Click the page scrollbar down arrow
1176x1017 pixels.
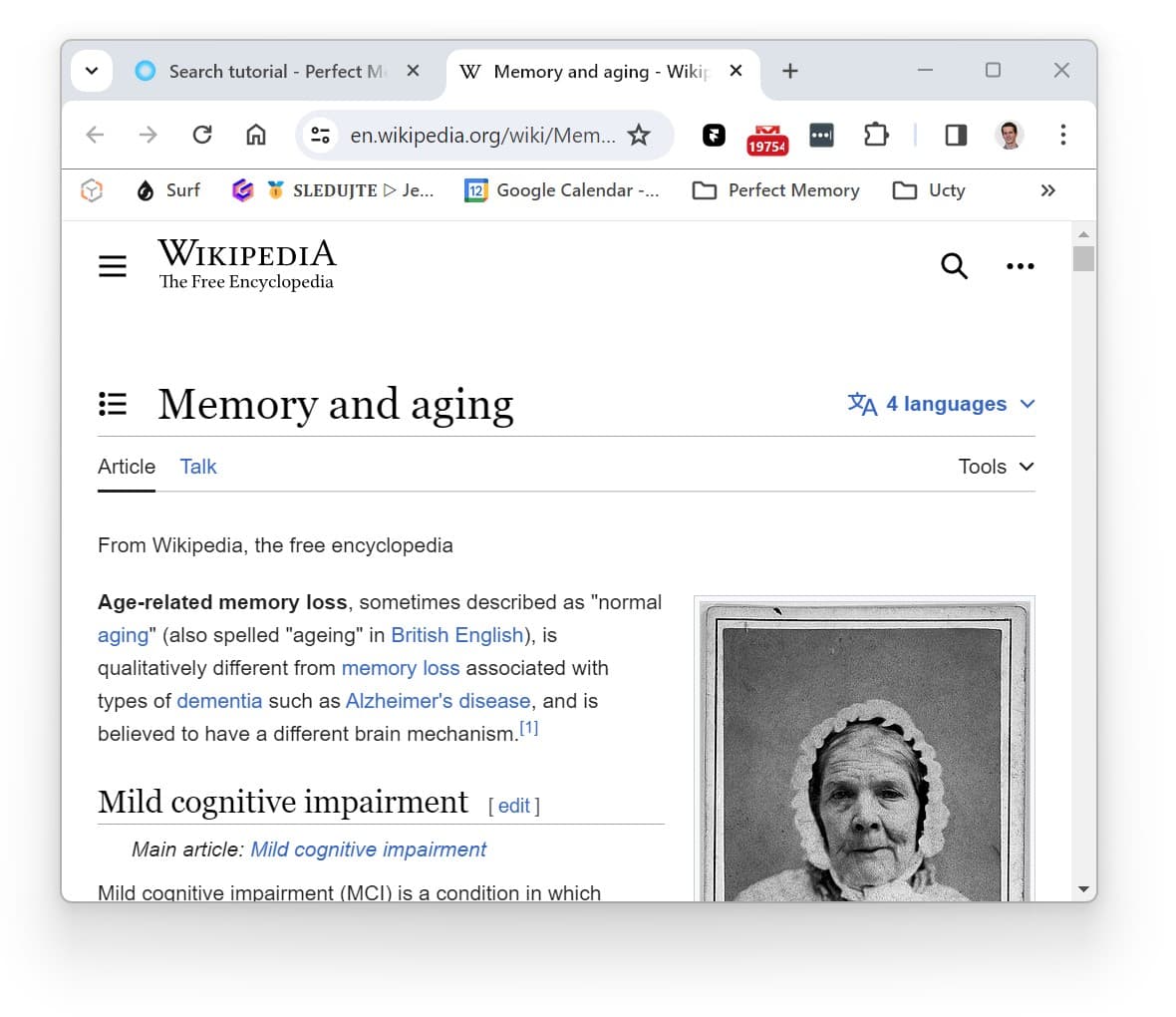1083,888
